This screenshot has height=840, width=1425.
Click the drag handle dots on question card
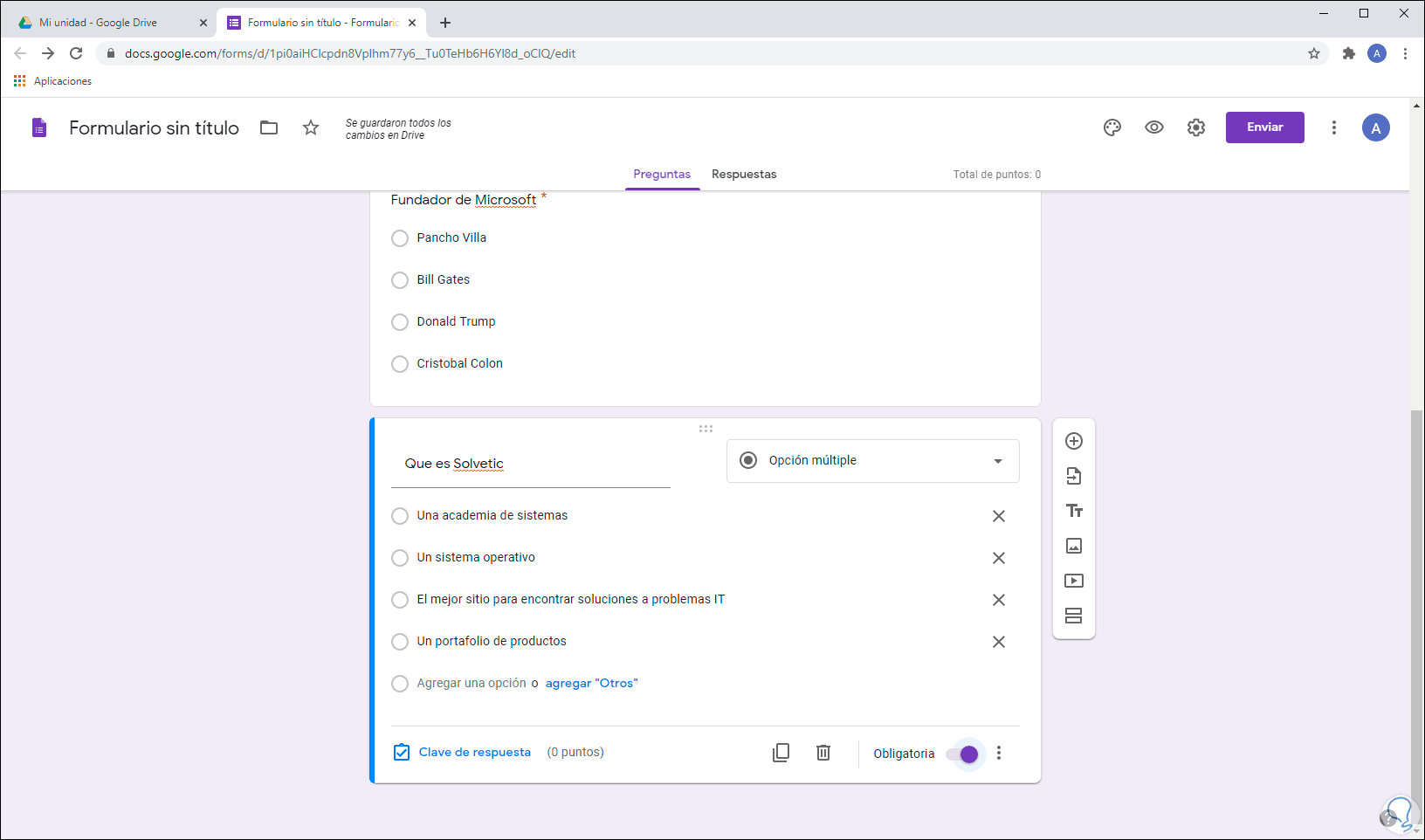coord(706,429)
